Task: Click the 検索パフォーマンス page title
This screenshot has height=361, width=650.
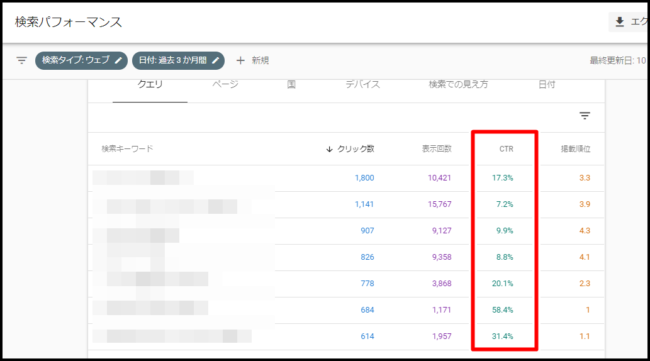Action: (x=68, y=22)
